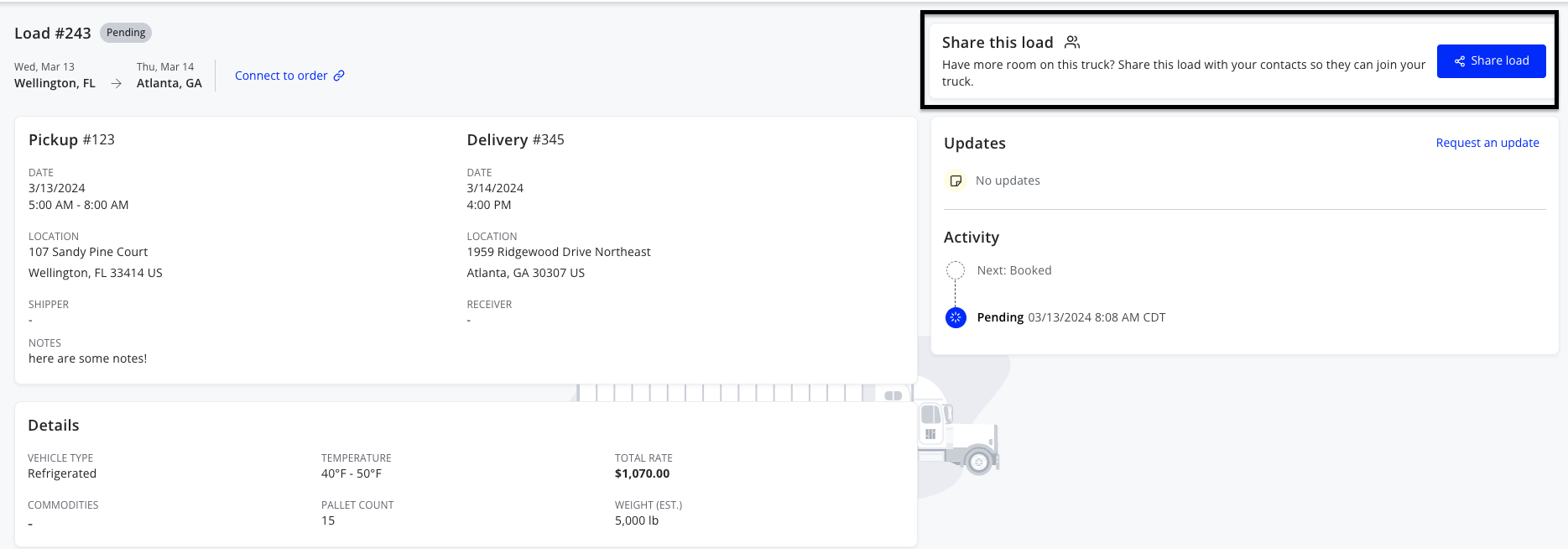Click the pickup address 107 Sandy Pine Court
This screenshot has height=549, width=1568.
click(88, 252)
